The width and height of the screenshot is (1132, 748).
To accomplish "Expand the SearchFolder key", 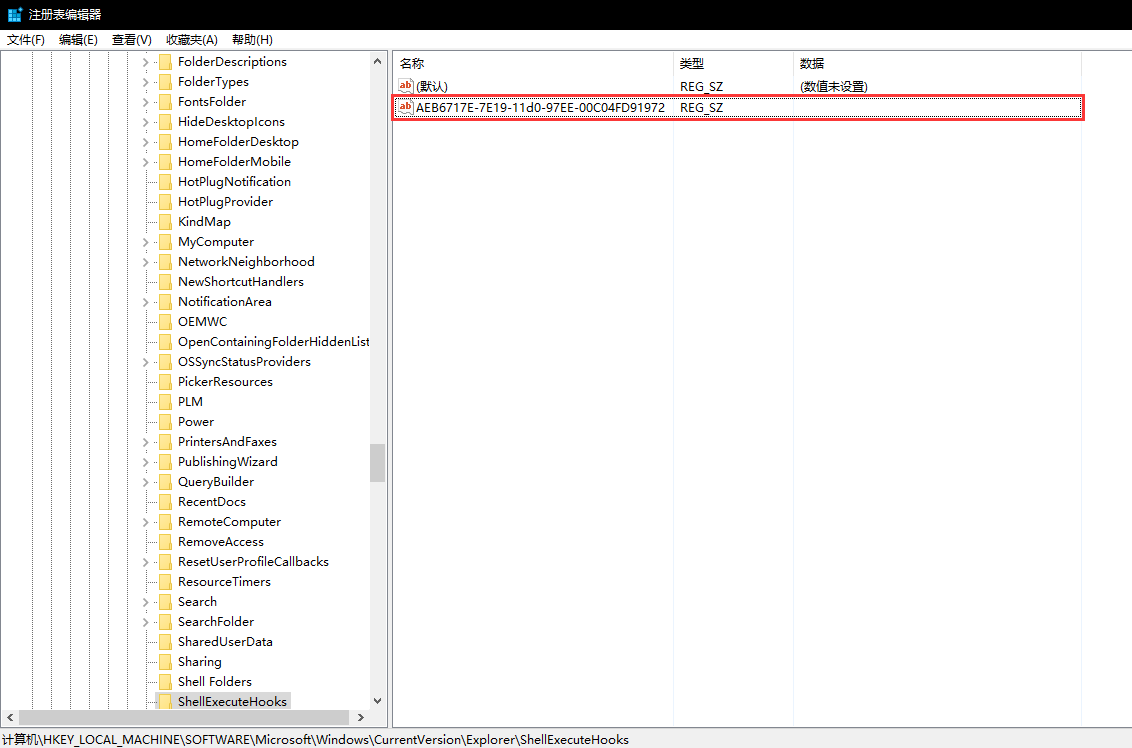I will 146,622.
